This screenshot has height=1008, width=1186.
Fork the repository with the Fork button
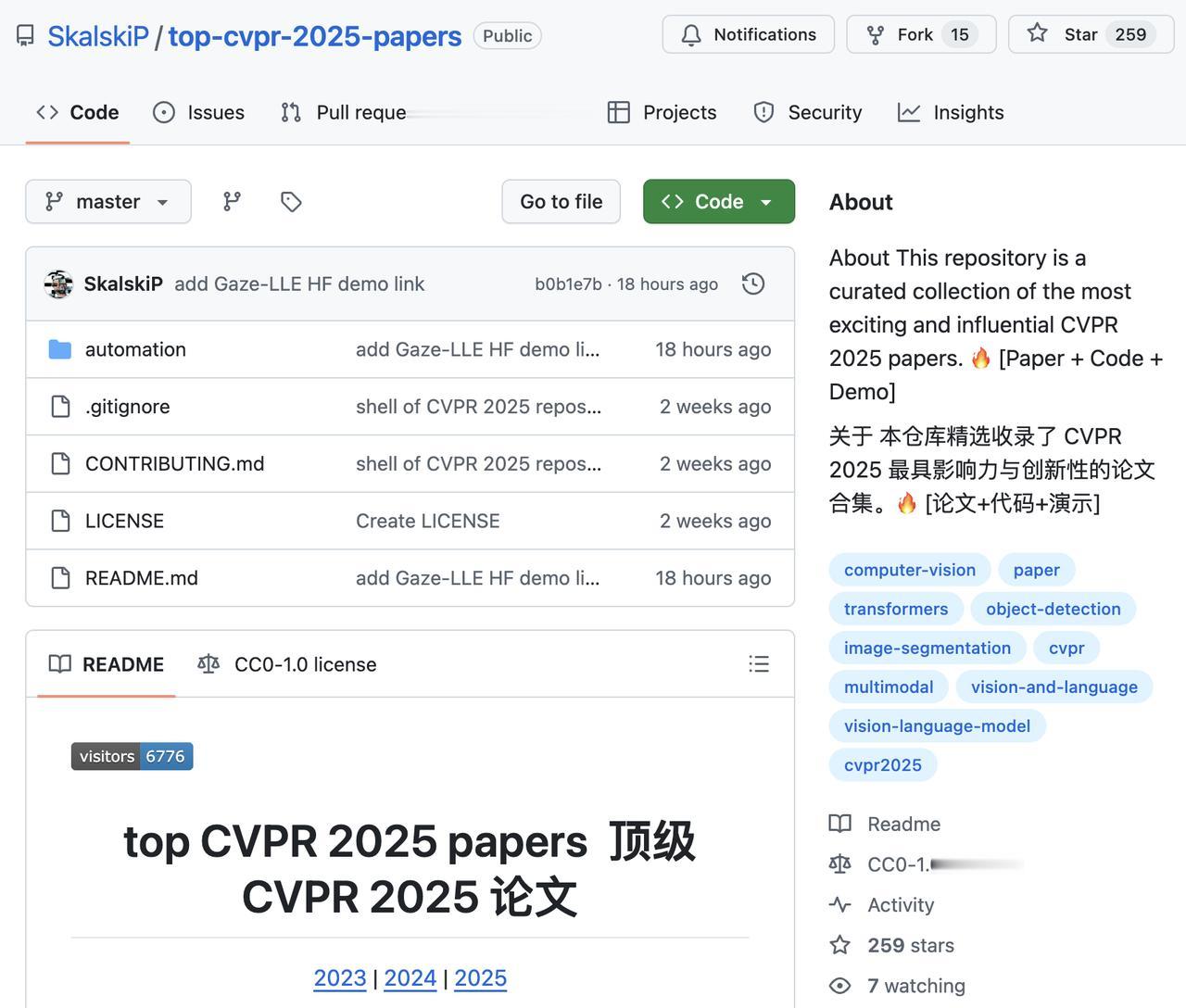[921, 34]
